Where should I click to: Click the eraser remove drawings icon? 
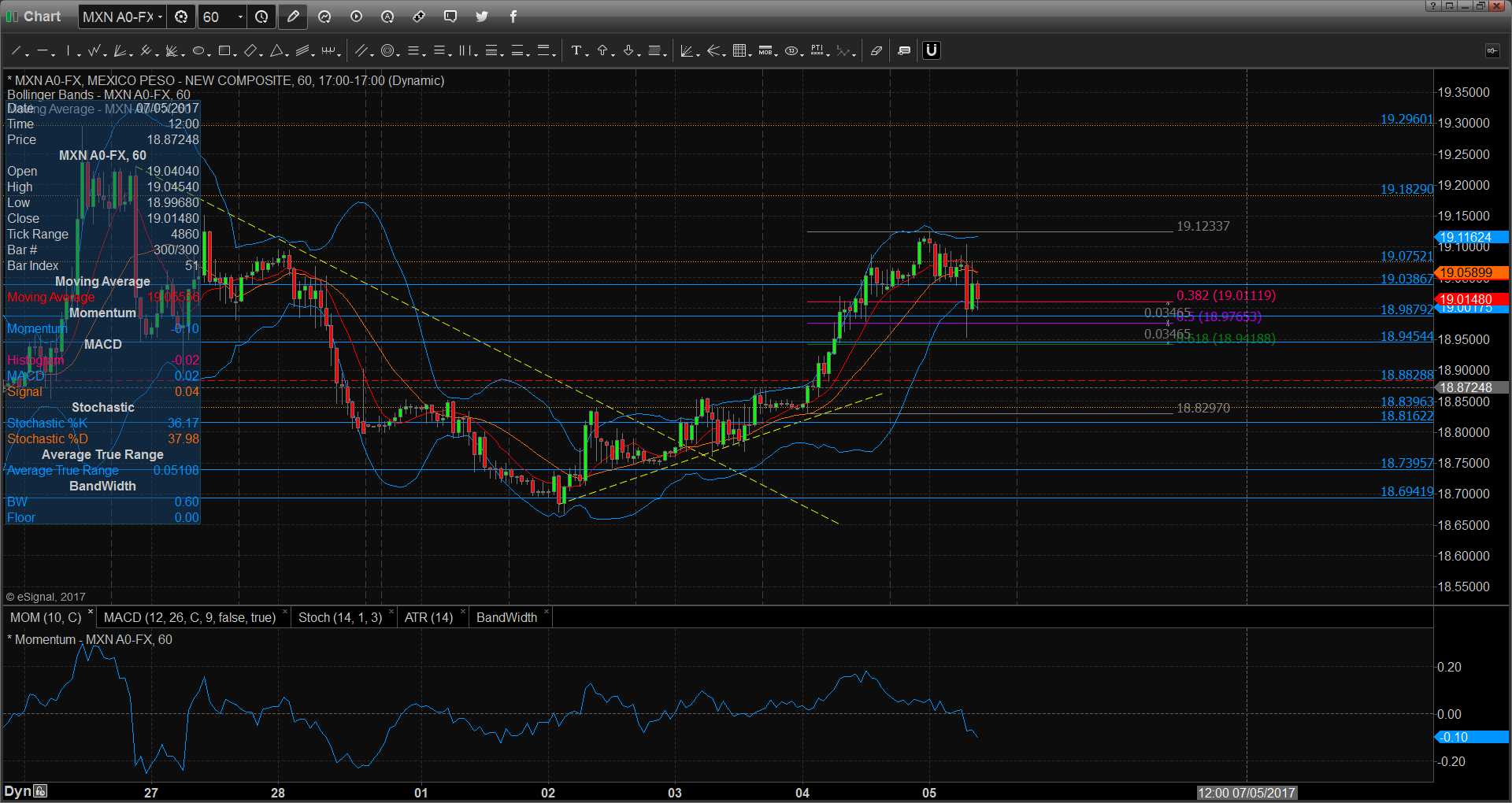pos(876,51)
